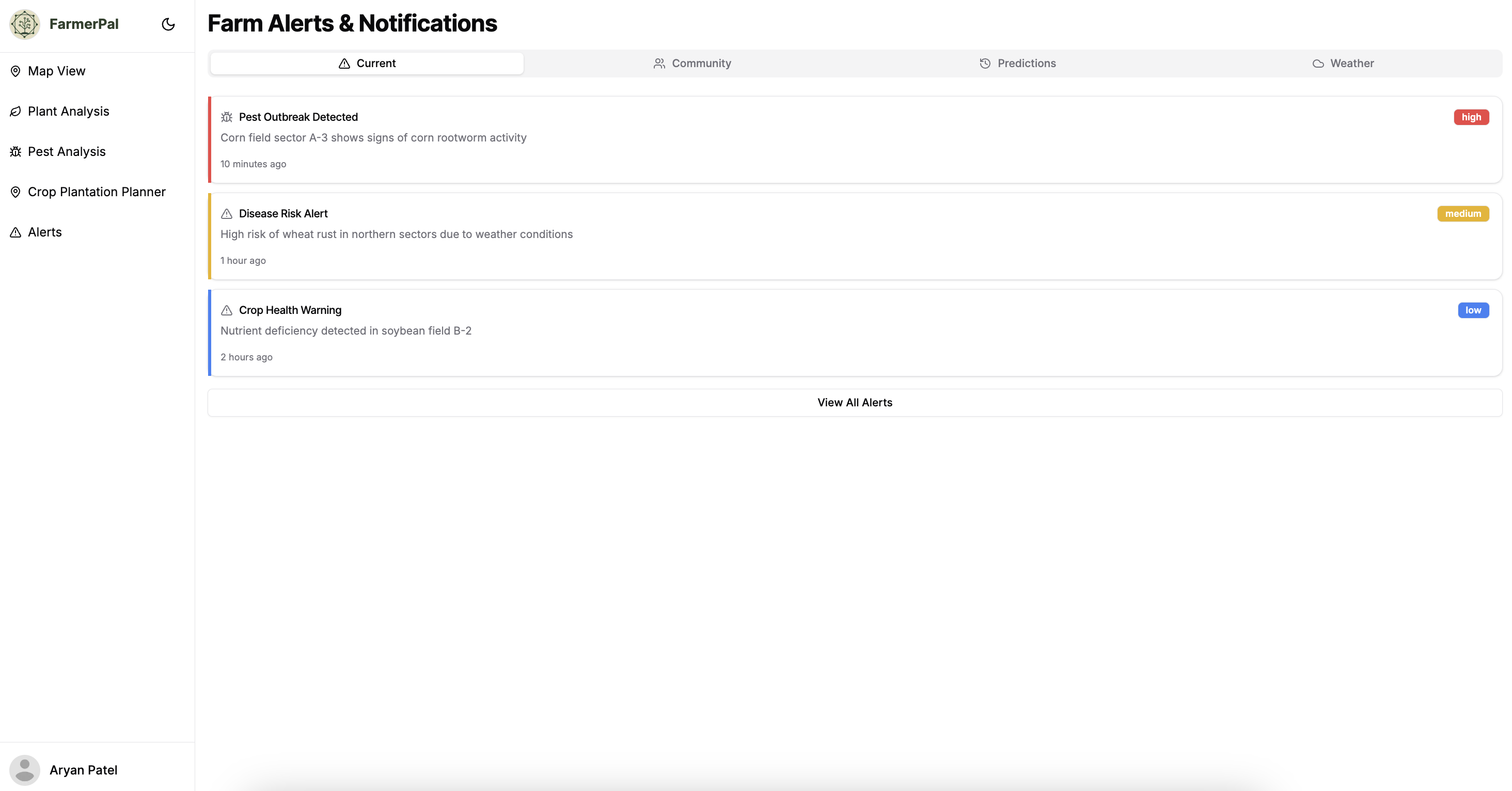Click bug icon on Pest Outbreak alert
This screenshot has height=791, width=1512.
click(x=227, y=117)
